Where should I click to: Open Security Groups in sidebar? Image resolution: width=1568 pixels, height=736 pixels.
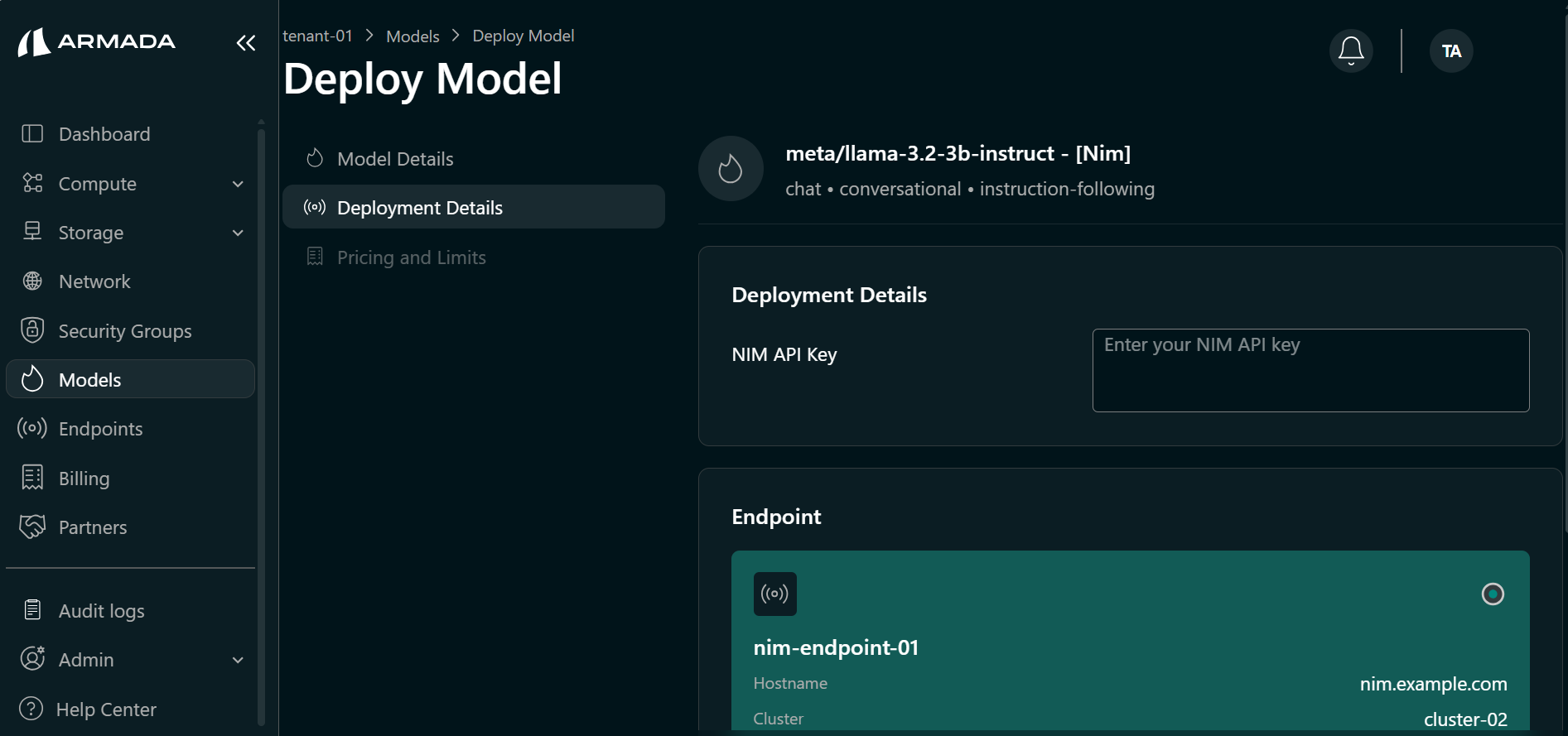point(130,331)
